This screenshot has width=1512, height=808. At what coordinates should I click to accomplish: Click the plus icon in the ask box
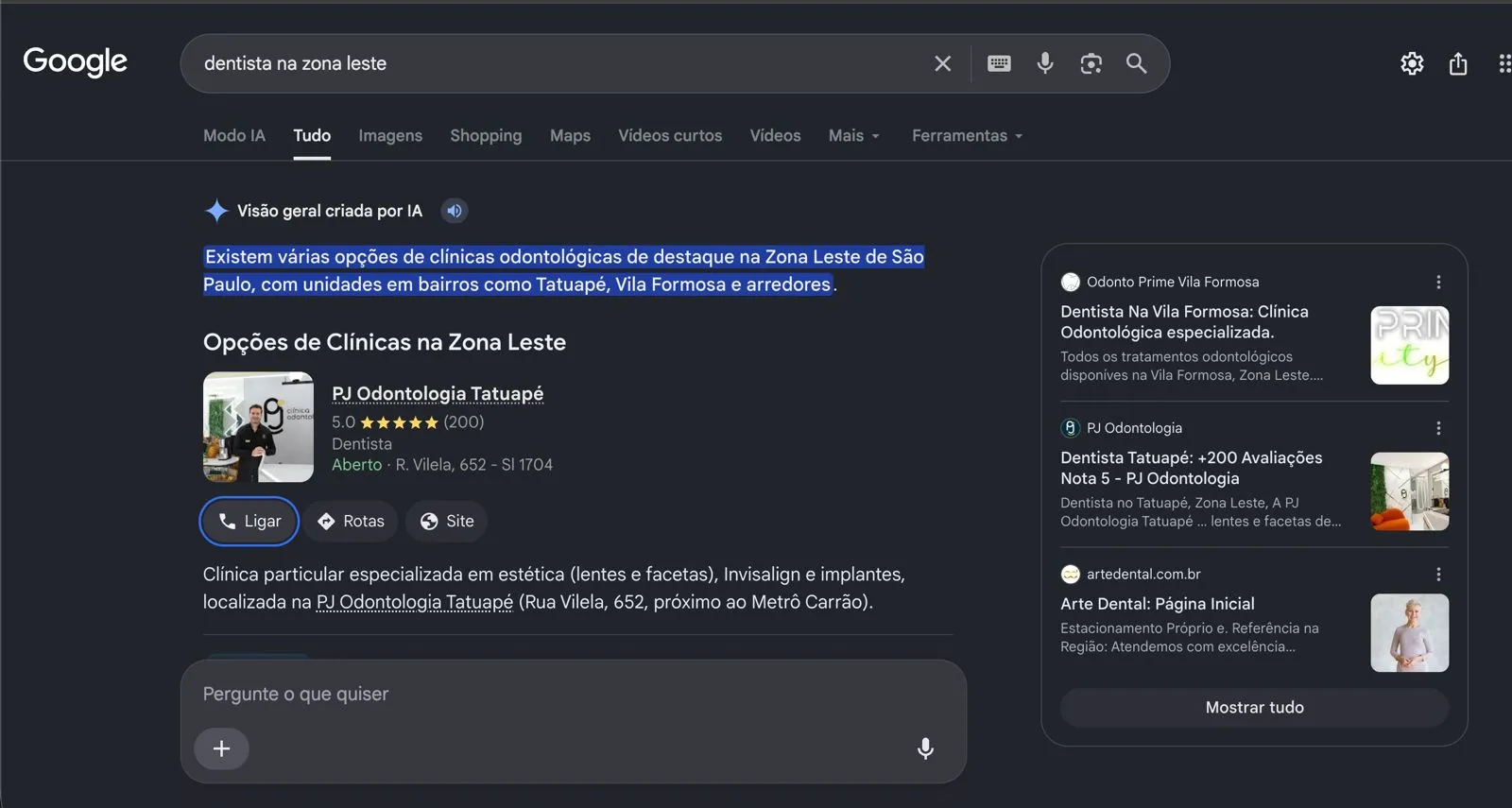coord(221,748)
